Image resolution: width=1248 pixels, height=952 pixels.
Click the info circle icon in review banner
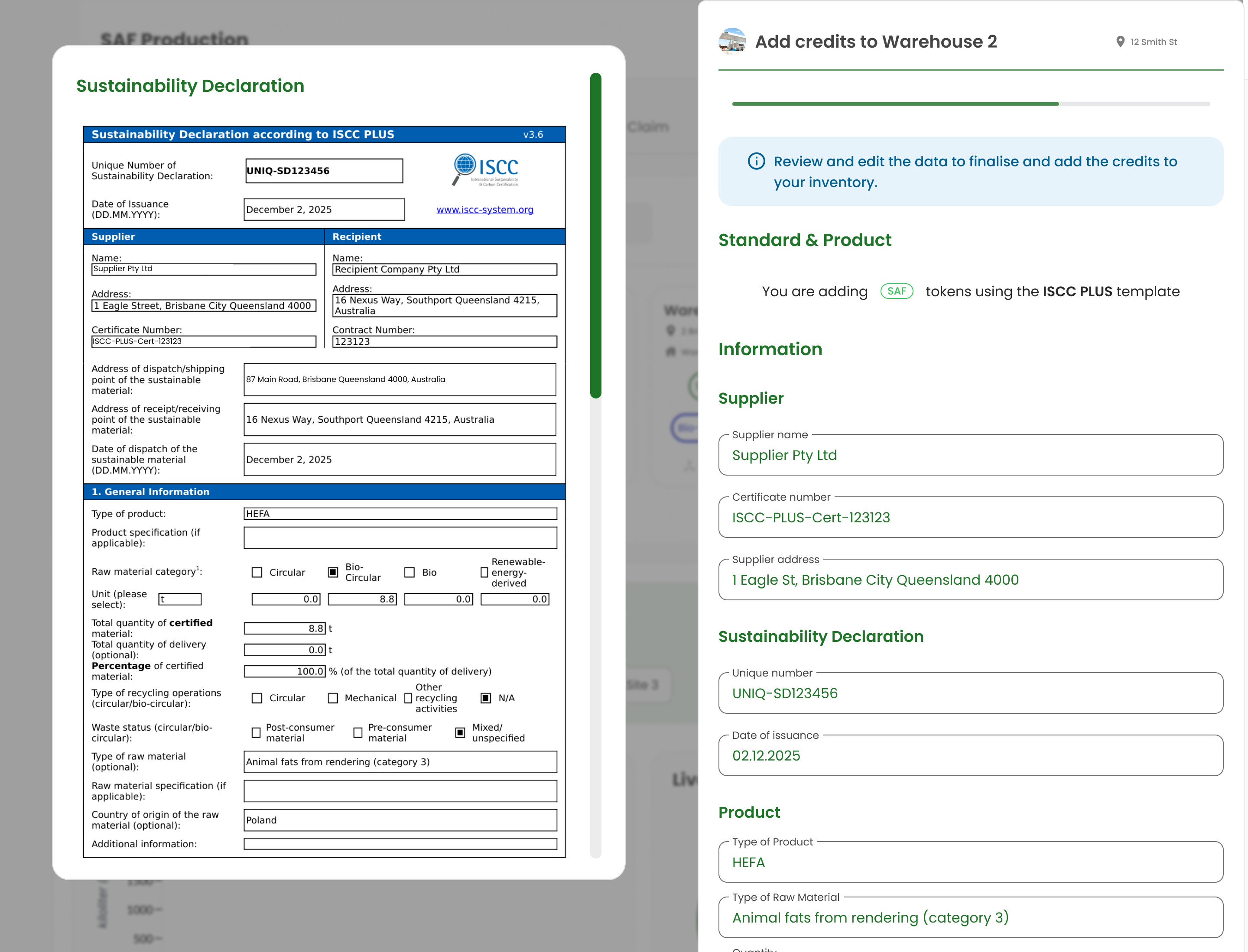(756, 162)
